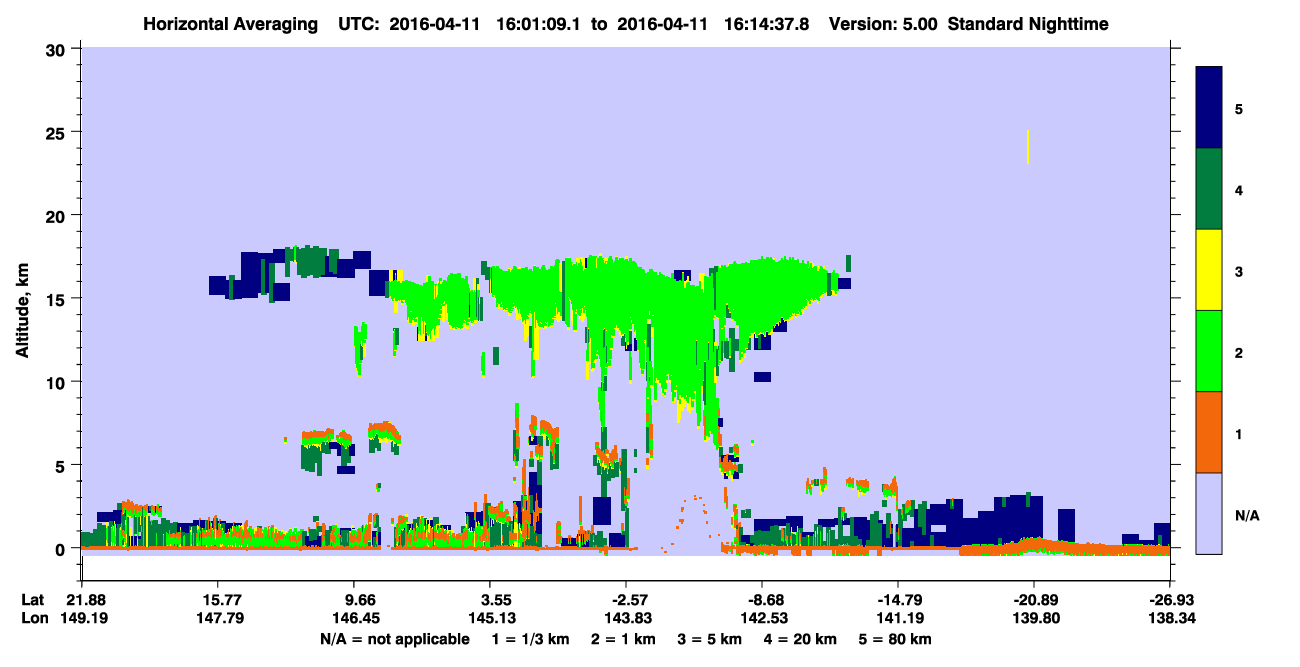Click the lavender N/A colorbar segment
Image resolution: width=1300 pixels, height=667 pixels.
1209,513
